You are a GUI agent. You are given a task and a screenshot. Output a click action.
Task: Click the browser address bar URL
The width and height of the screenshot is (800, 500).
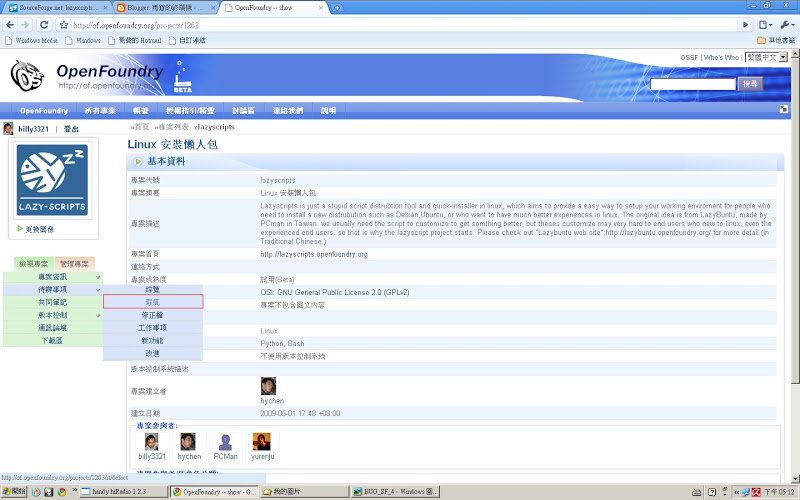(136, 25)
